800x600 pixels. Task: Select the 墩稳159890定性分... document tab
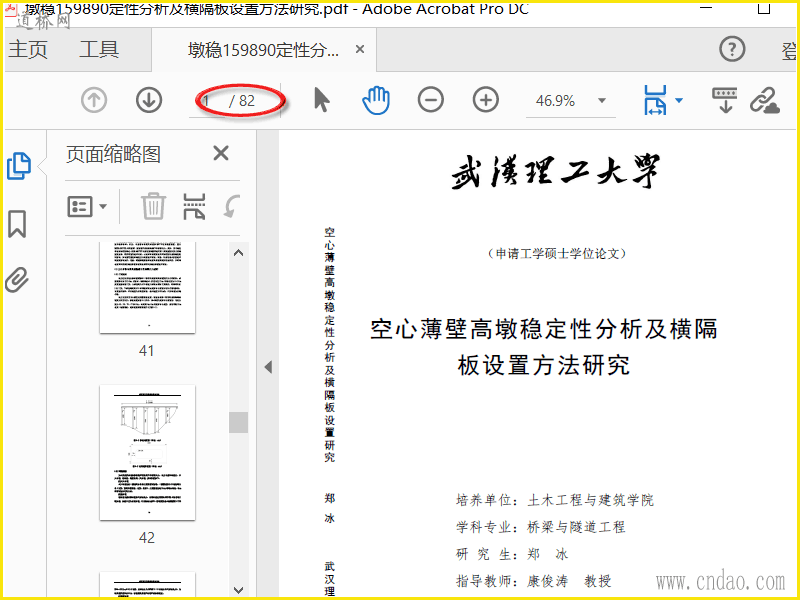[x=263, y=50]
